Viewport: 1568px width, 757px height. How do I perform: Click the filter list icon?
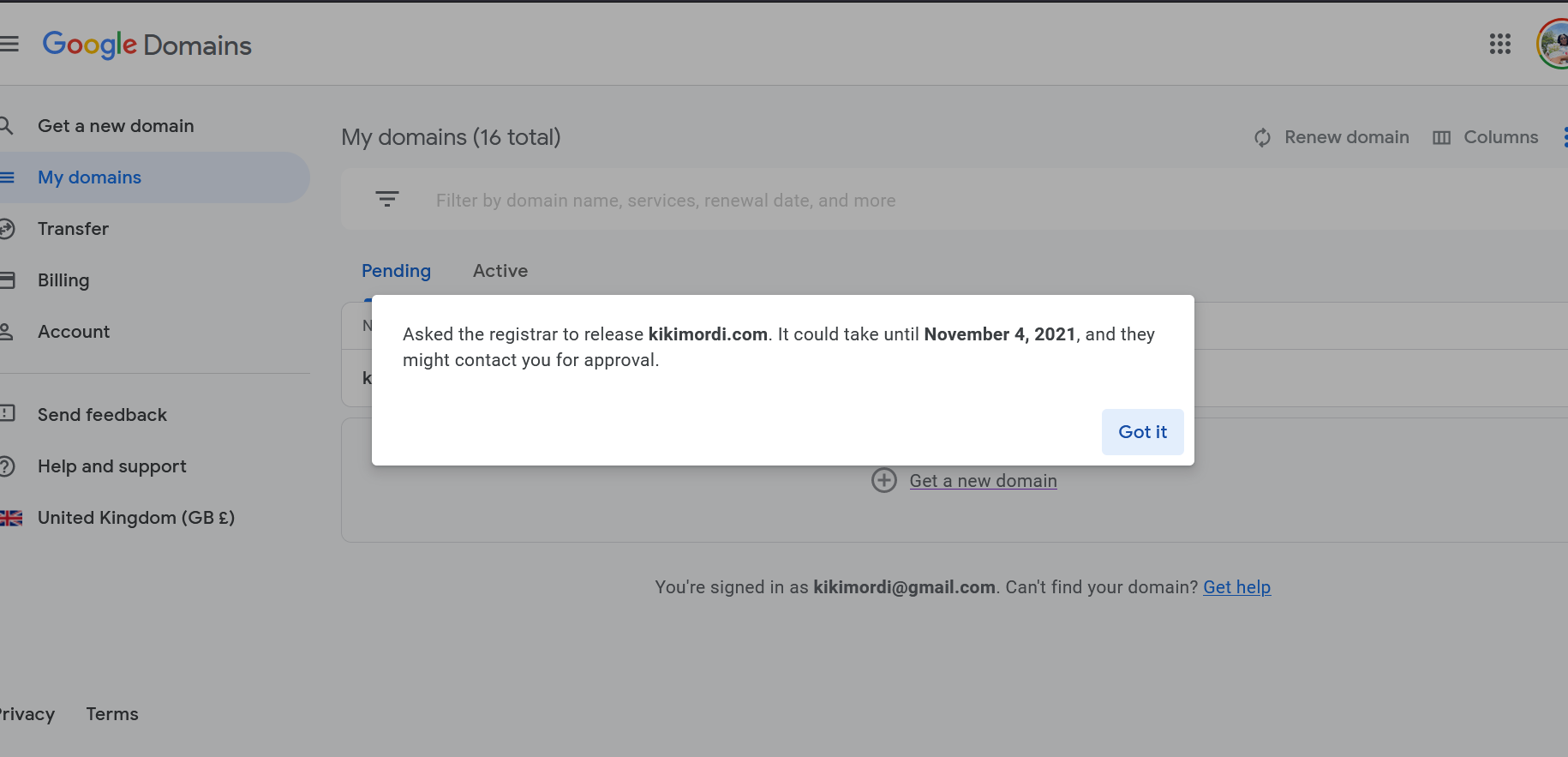pyautogui.click(x=387, y=200)
